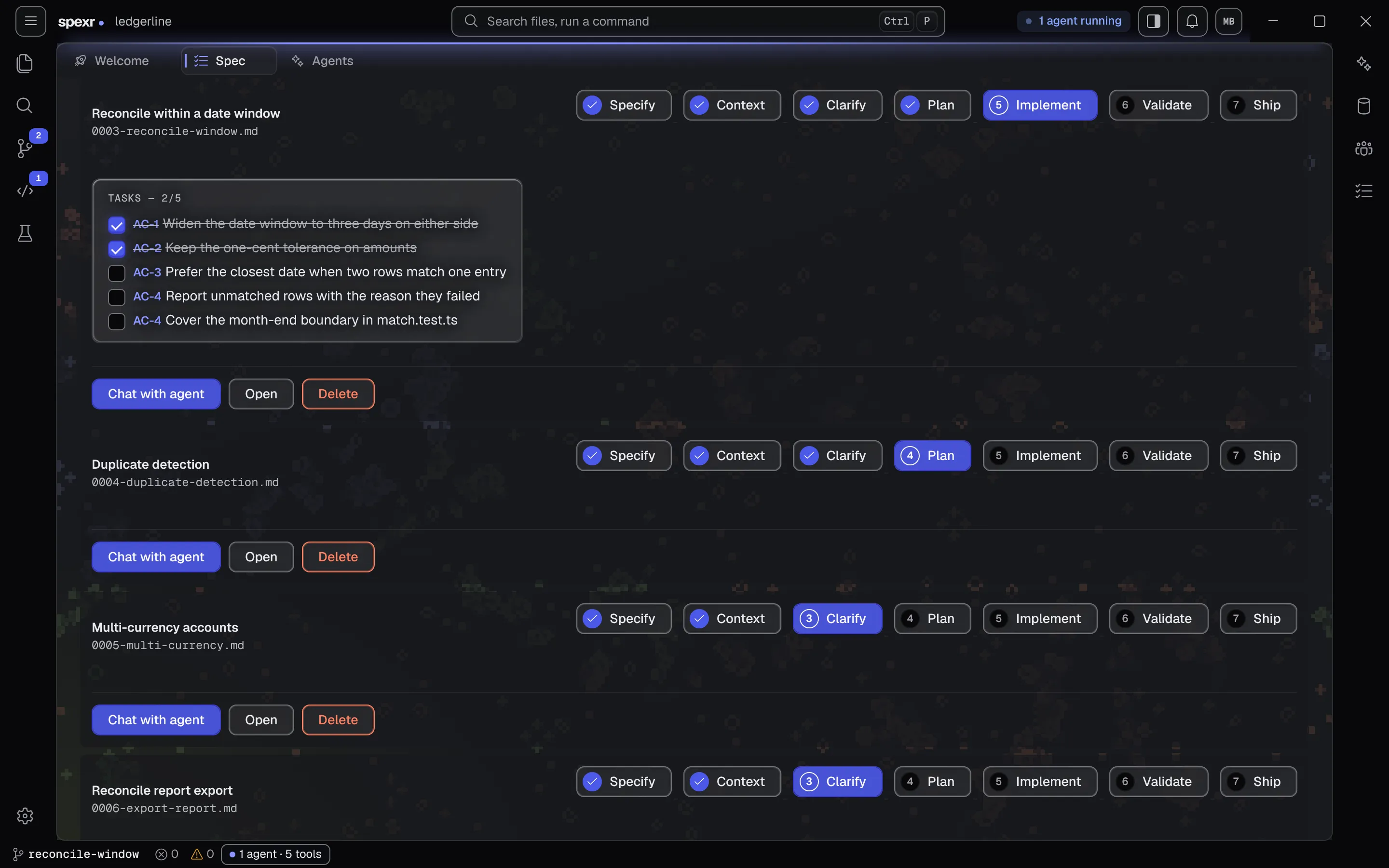Uncheck AC-1 Widen the date window task
Image resolution: width=1389 pixels, height=868 pixels.
pyautogui.click(x=117, y=224)
